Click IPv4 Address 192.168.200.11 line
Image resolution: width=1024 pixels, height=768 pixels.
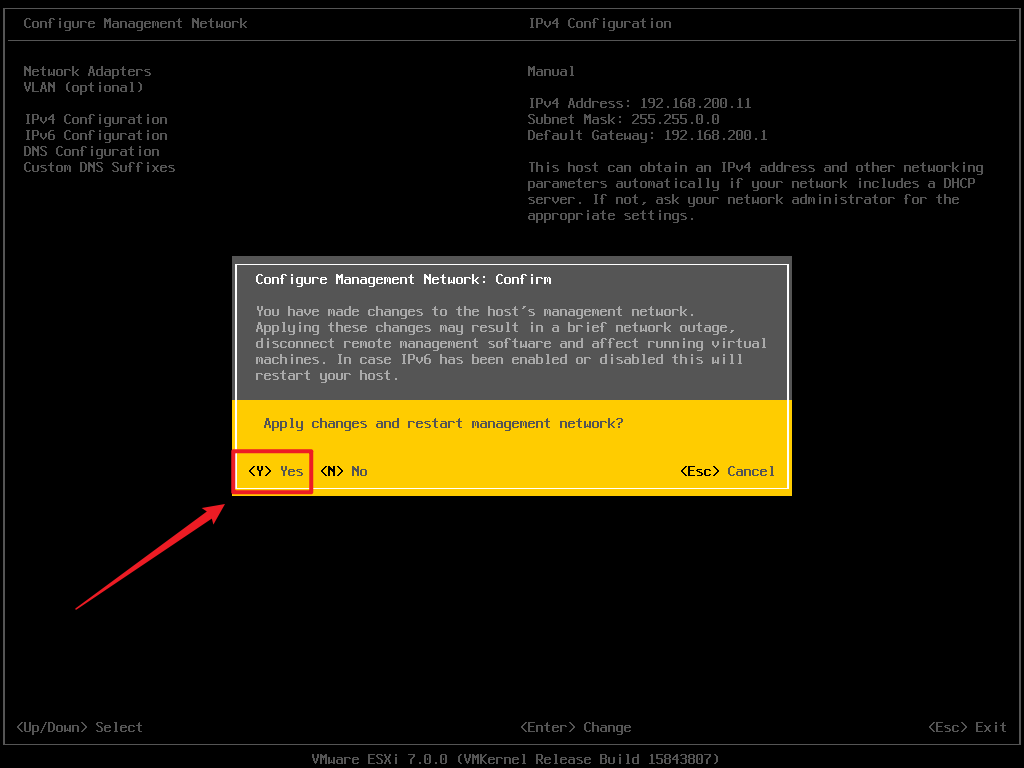[639, 103]
